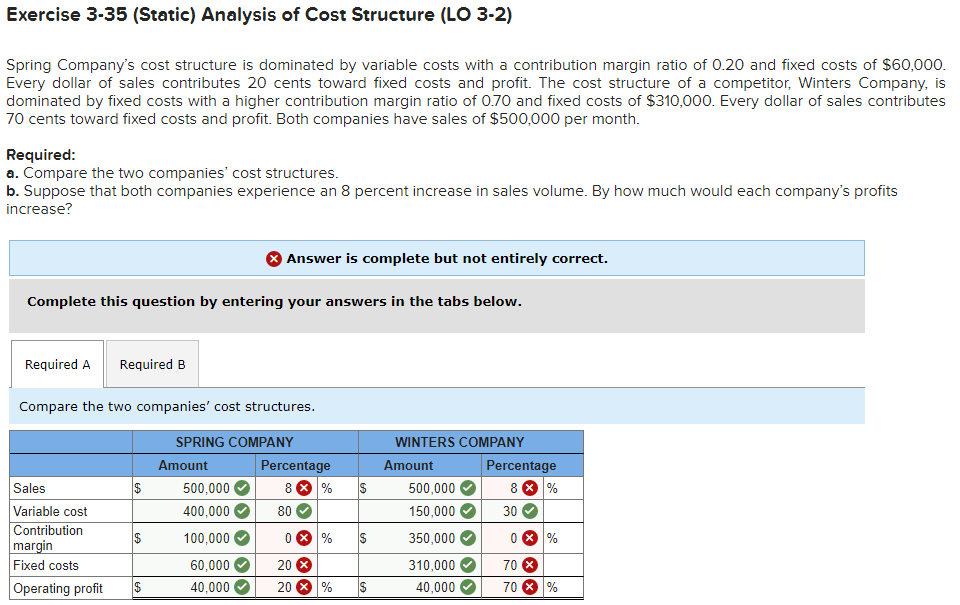Click the red X beside Winters operating profit percentage
The height and width of the screenshot is (605, 960).
pyautogui.click(x=530, y=588)
